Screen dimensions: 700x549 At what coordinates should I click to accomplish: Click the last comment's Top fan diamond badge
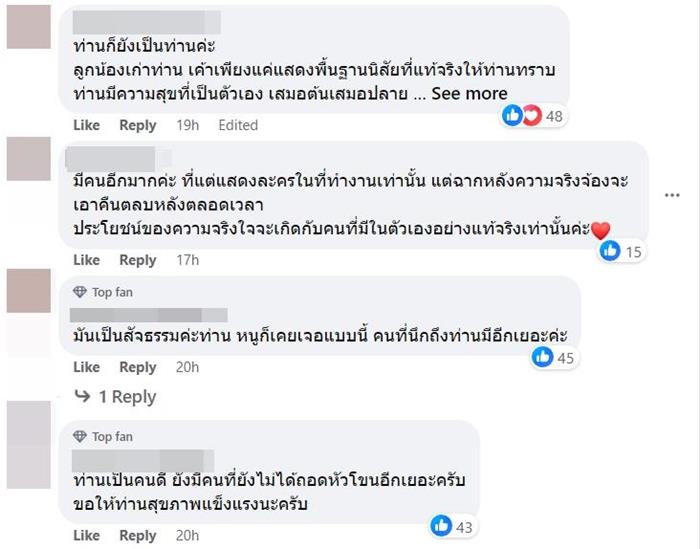click(x=80, y=437)
